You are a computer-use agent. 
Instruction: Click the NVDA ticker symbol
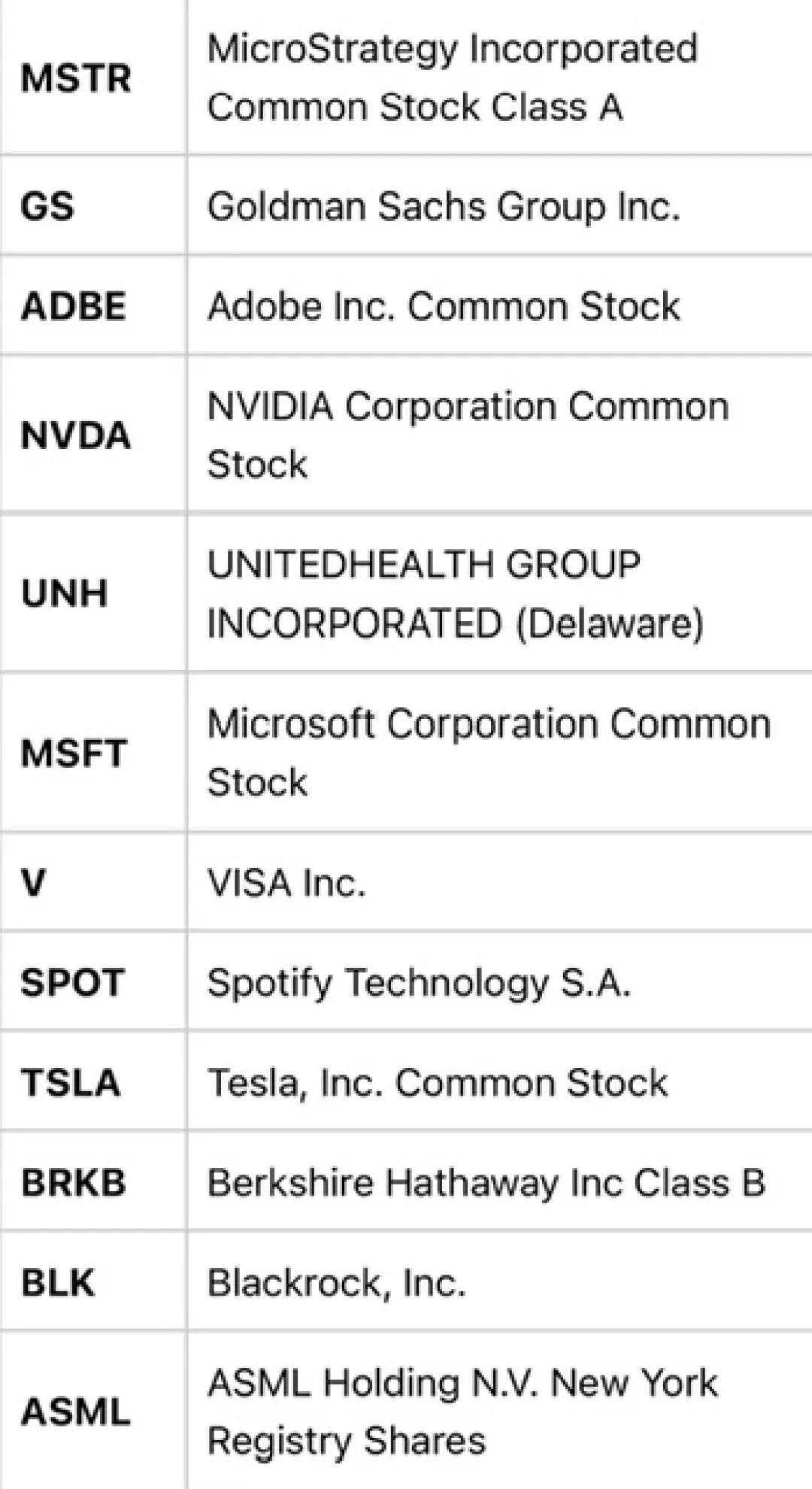point(76,435)
